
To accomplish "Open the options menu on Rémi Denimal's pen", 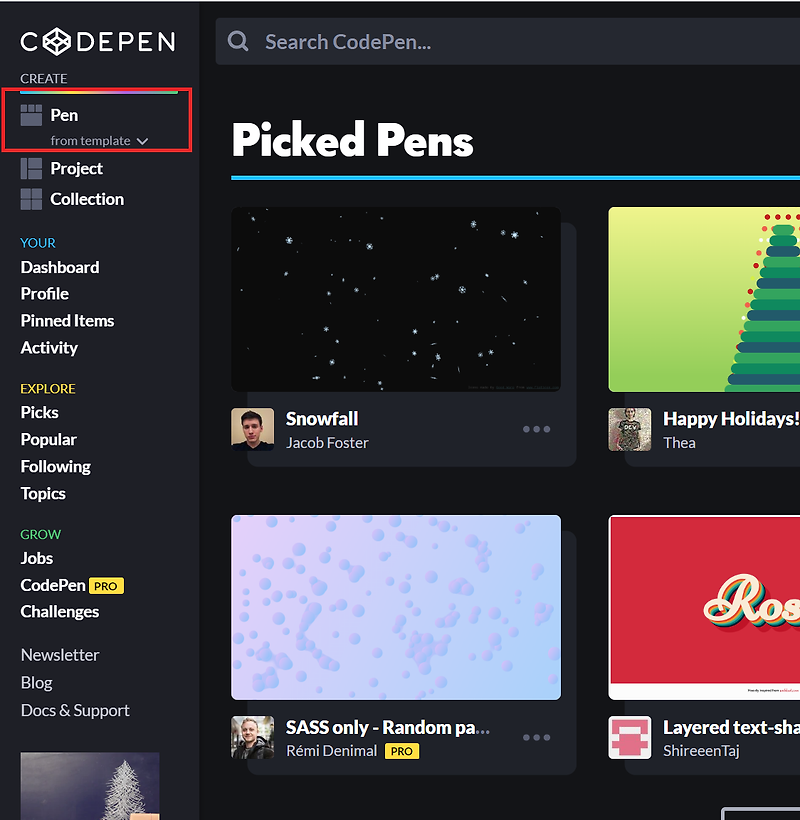I will [536, 737].
